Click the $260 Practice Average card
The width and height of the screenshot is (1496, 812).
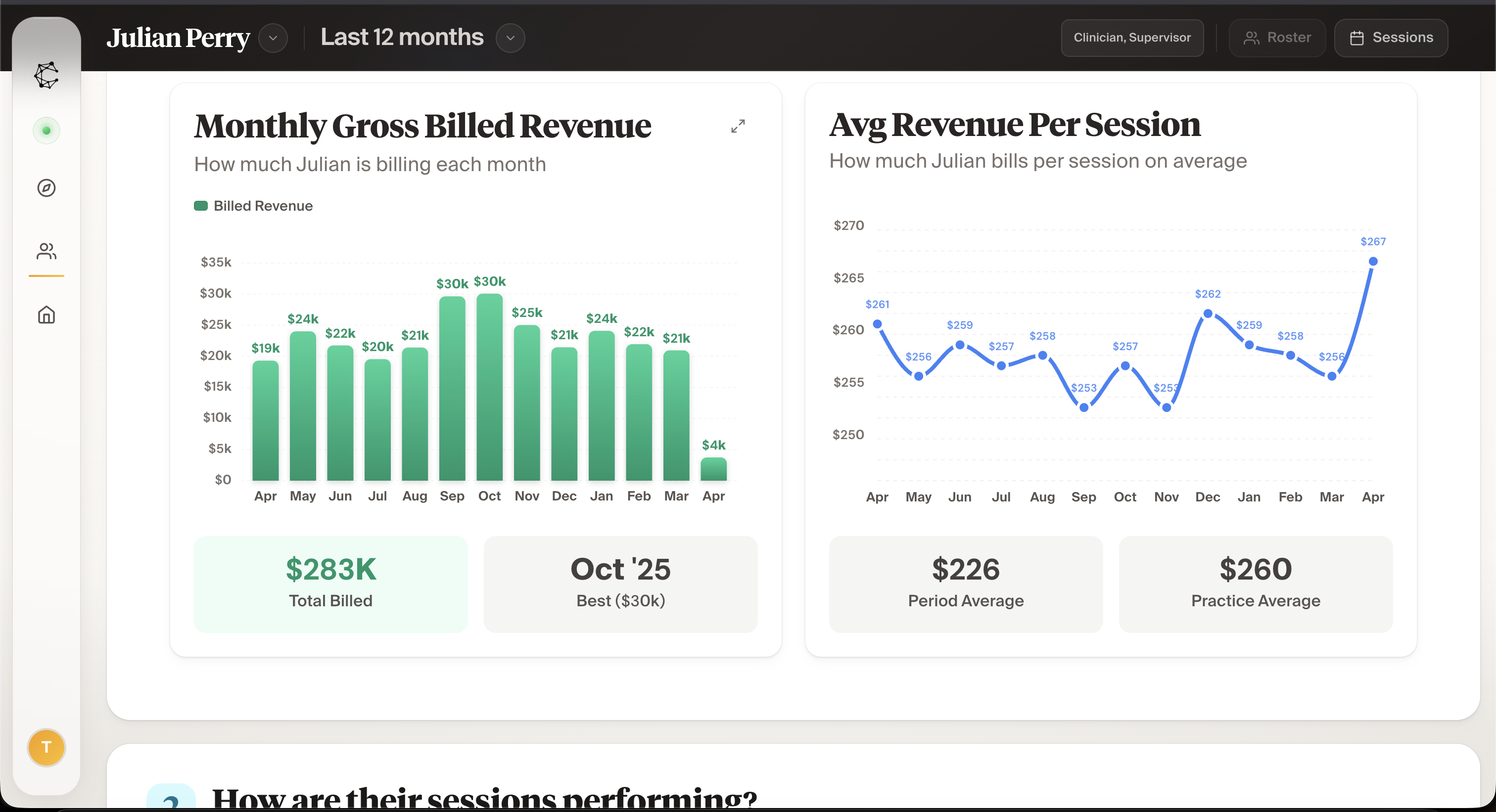pyautogui.click(x=1255, y=584)
